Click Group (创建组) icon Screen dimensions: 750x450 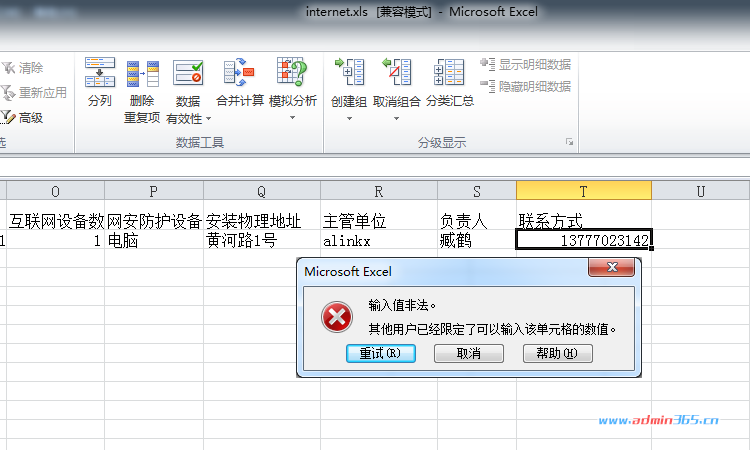point(349,71)
